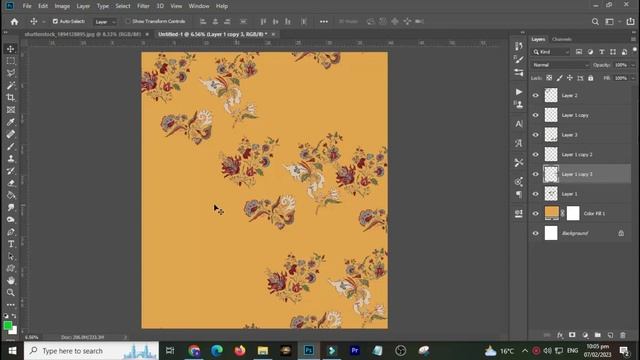Hide the Layer 3 layer

pos(536,135)
